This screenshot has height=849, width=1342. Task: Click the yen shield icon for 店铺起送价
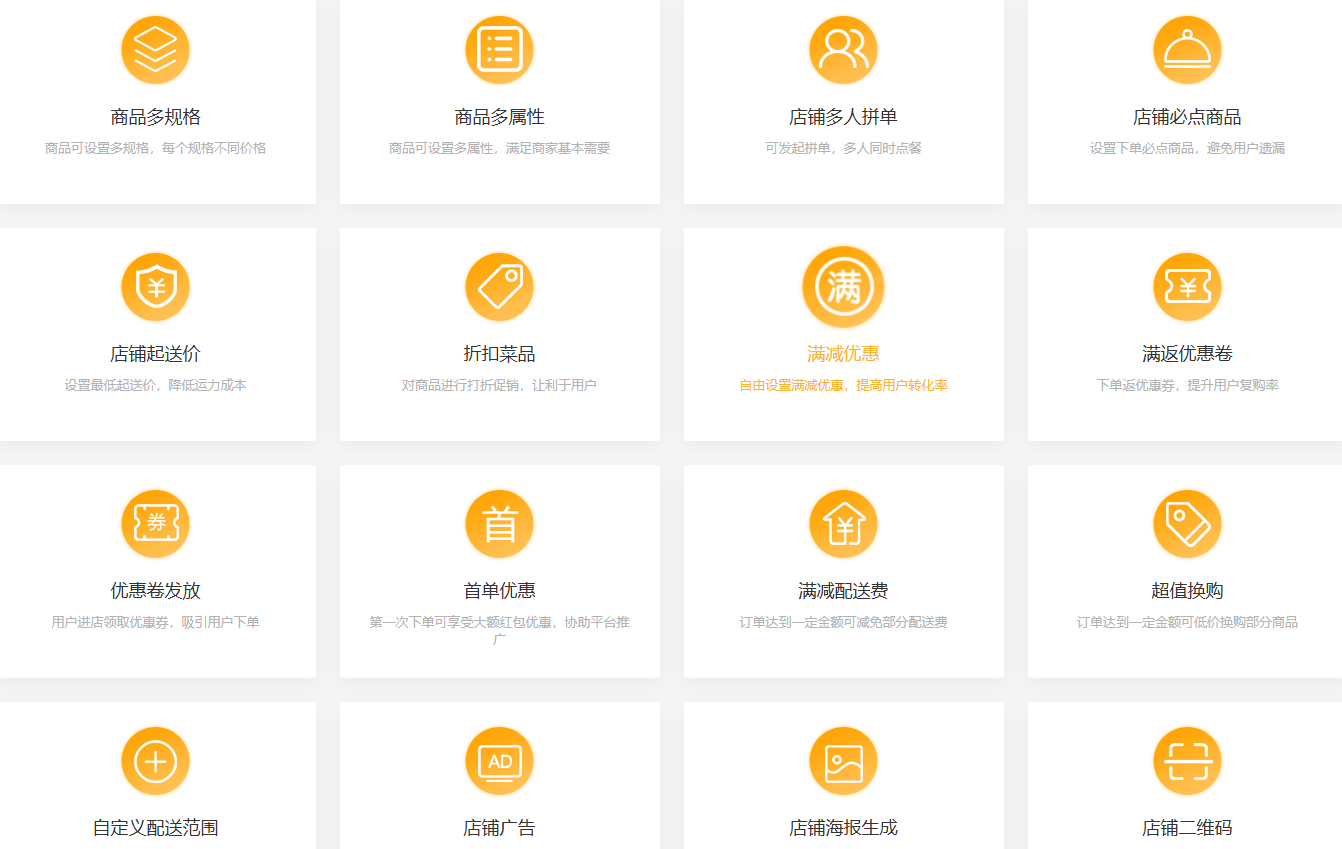pyautogui.click(x=155, y=287)
